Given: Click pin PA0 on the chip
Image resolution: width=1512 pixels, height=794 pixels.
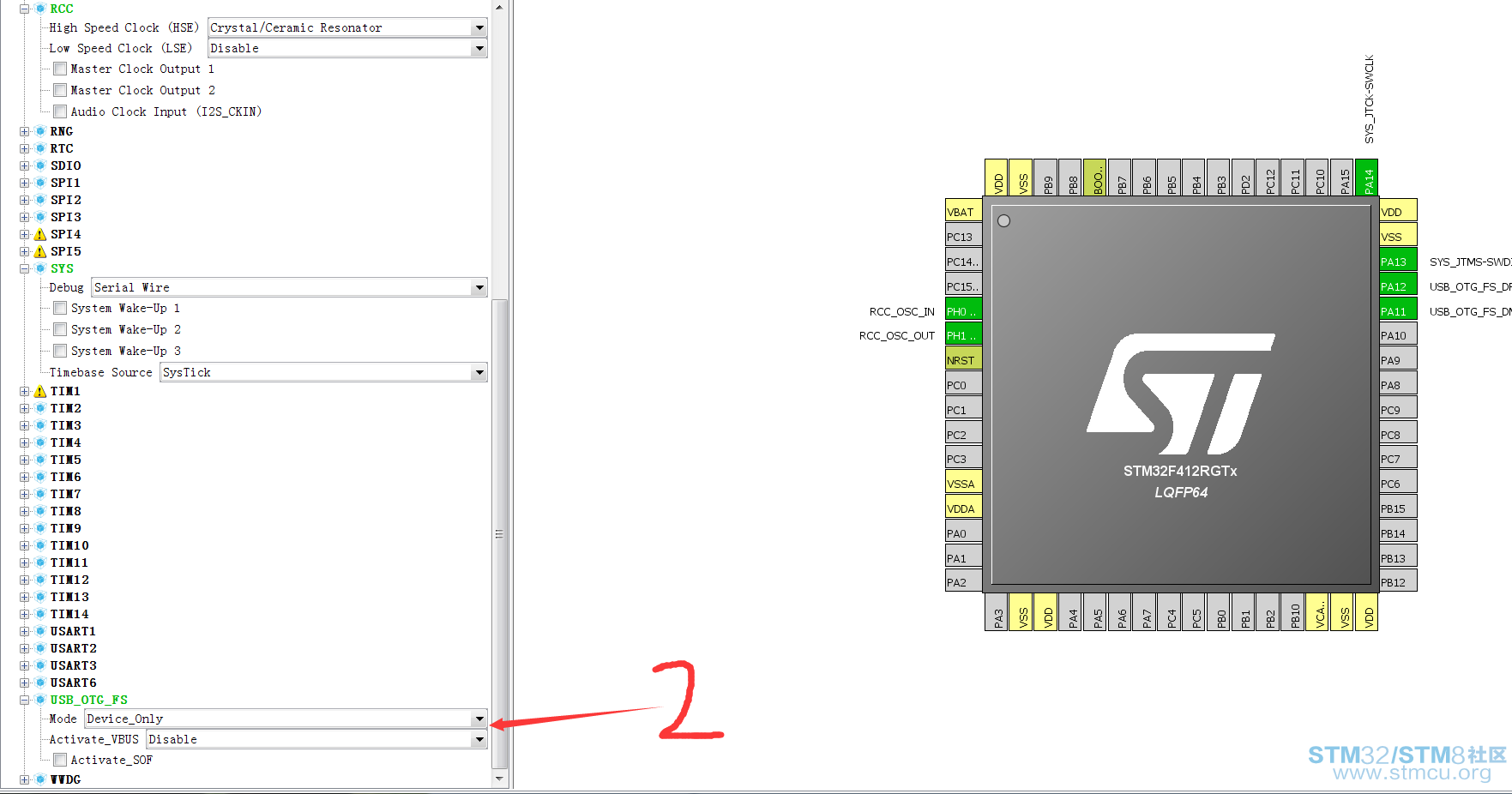Looking at the screenshot, I should tap(963, 532).
